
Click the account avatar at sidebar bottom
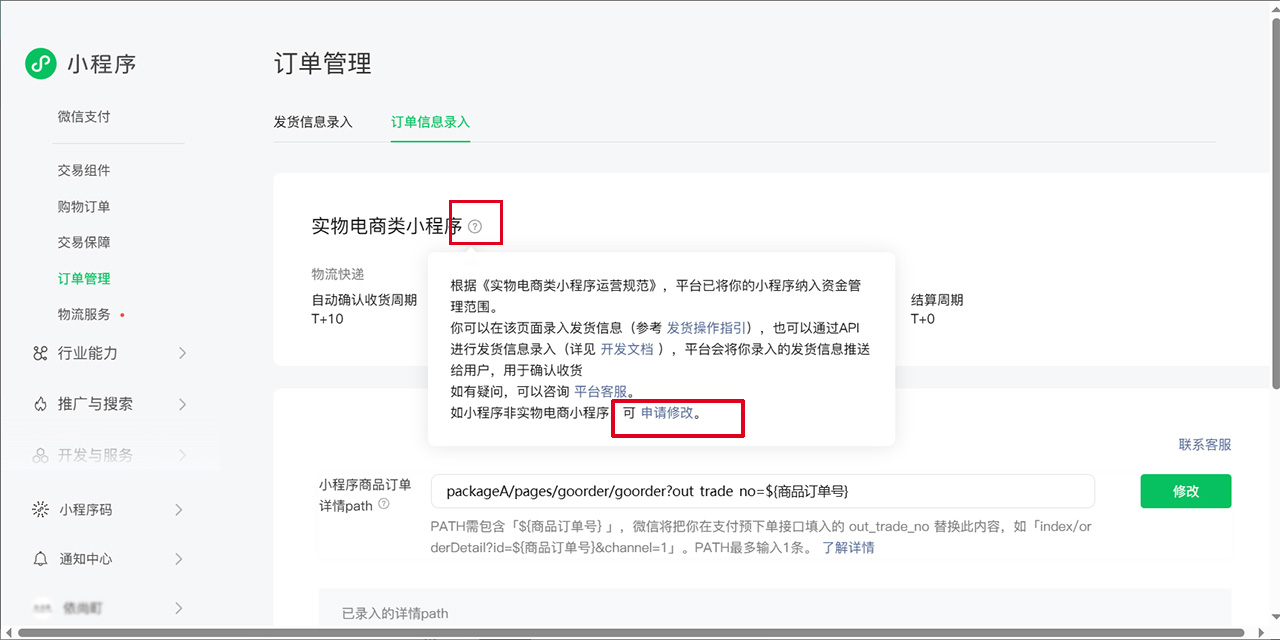click(x=41, y=607)
